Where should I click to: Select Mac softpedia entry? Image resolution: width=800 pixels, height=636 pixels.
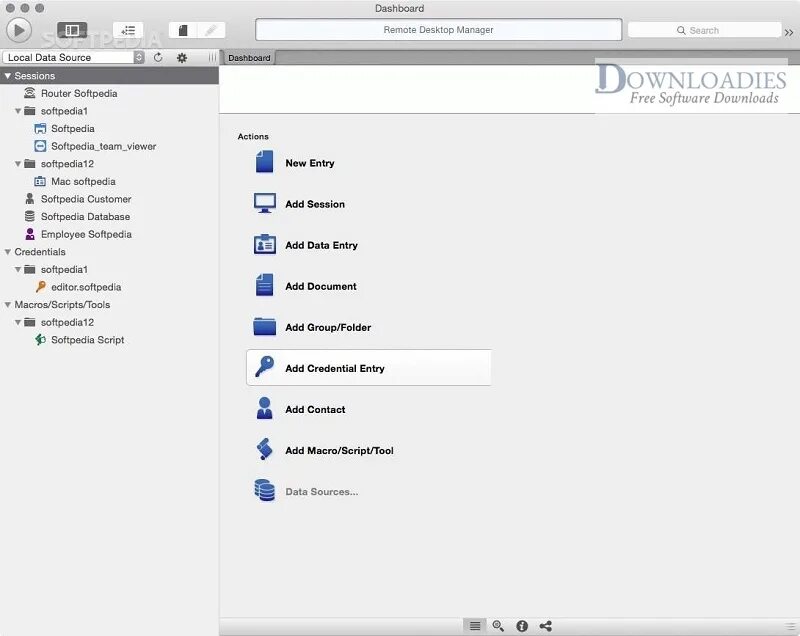coord(83,182)
